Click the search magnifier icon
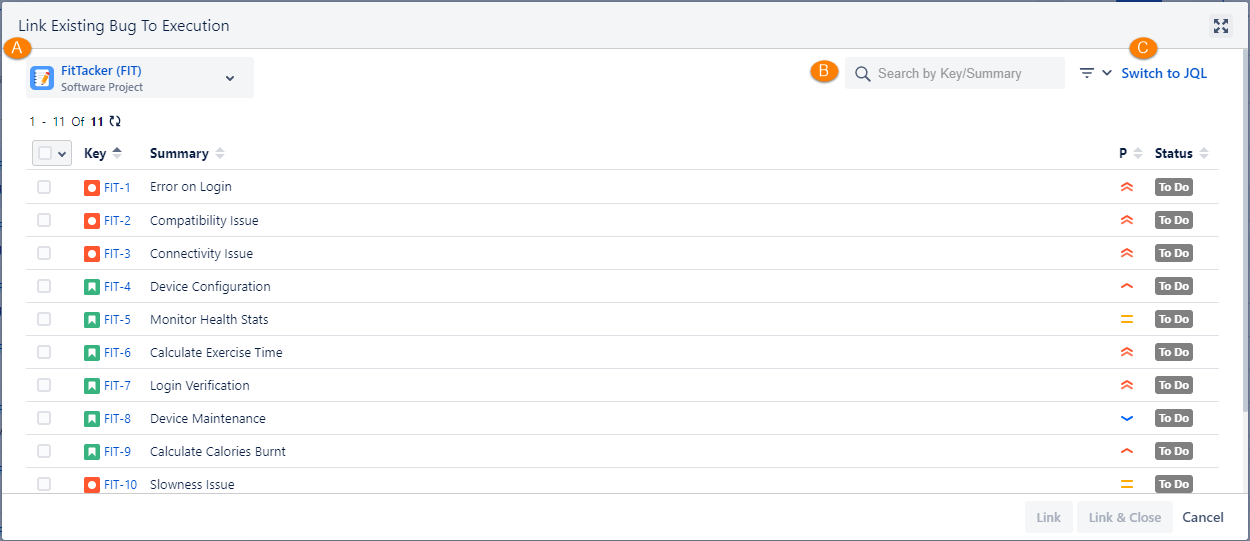1250x541 pixels. pyautogui.click(x=863, y=73)
